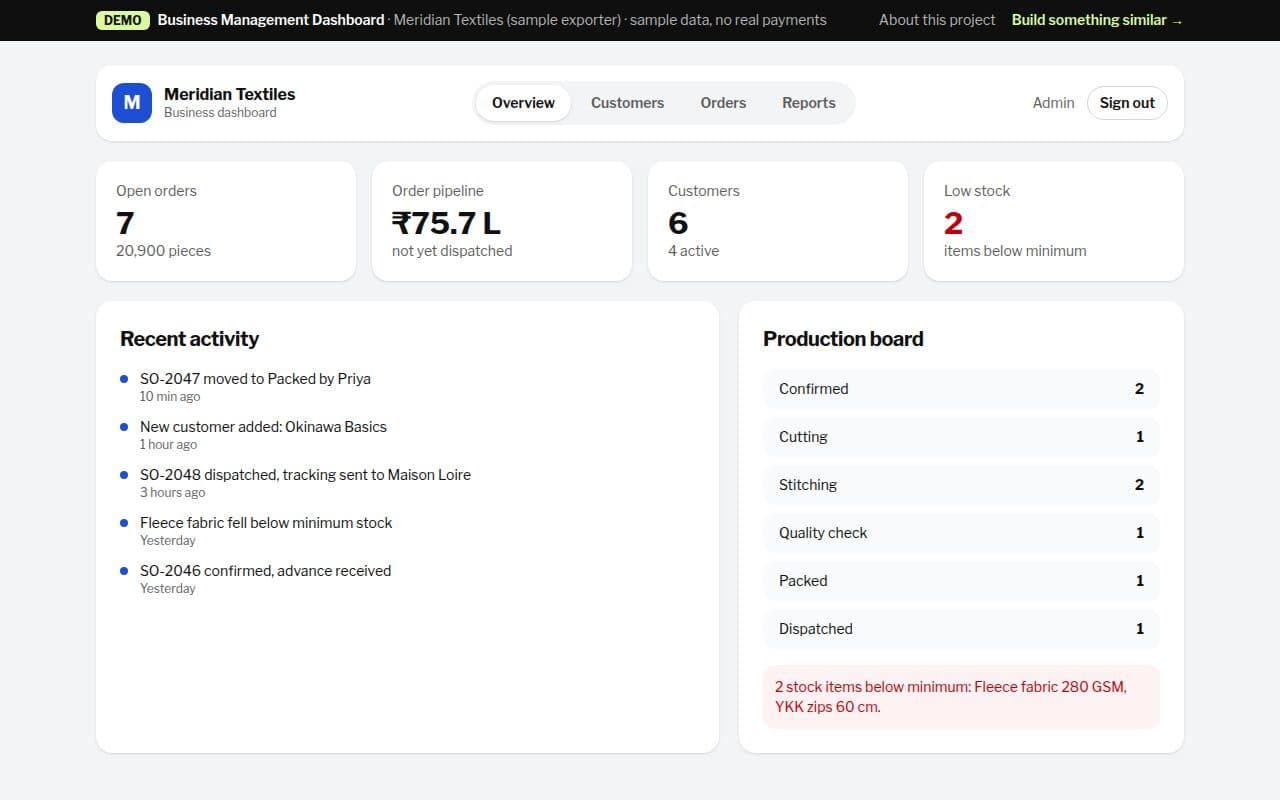Click the Confirmed row in Production board
This screenshot has width=1280, height=800.
point(961,389)
